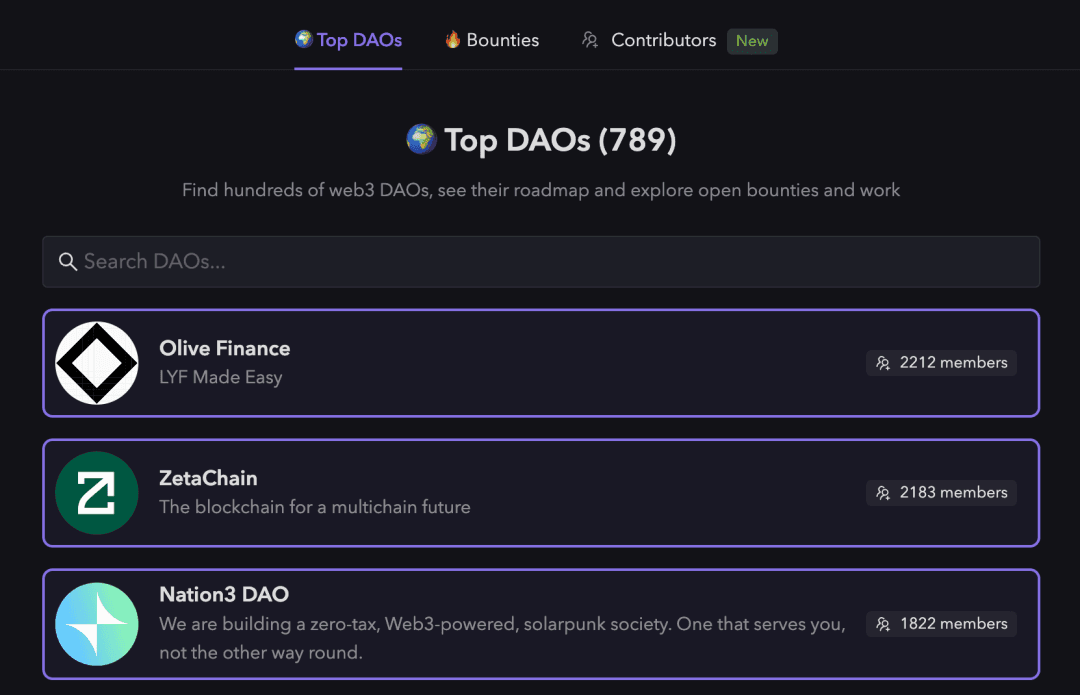
Task: Click the large globe beside the heading
Action: point(422,139)
